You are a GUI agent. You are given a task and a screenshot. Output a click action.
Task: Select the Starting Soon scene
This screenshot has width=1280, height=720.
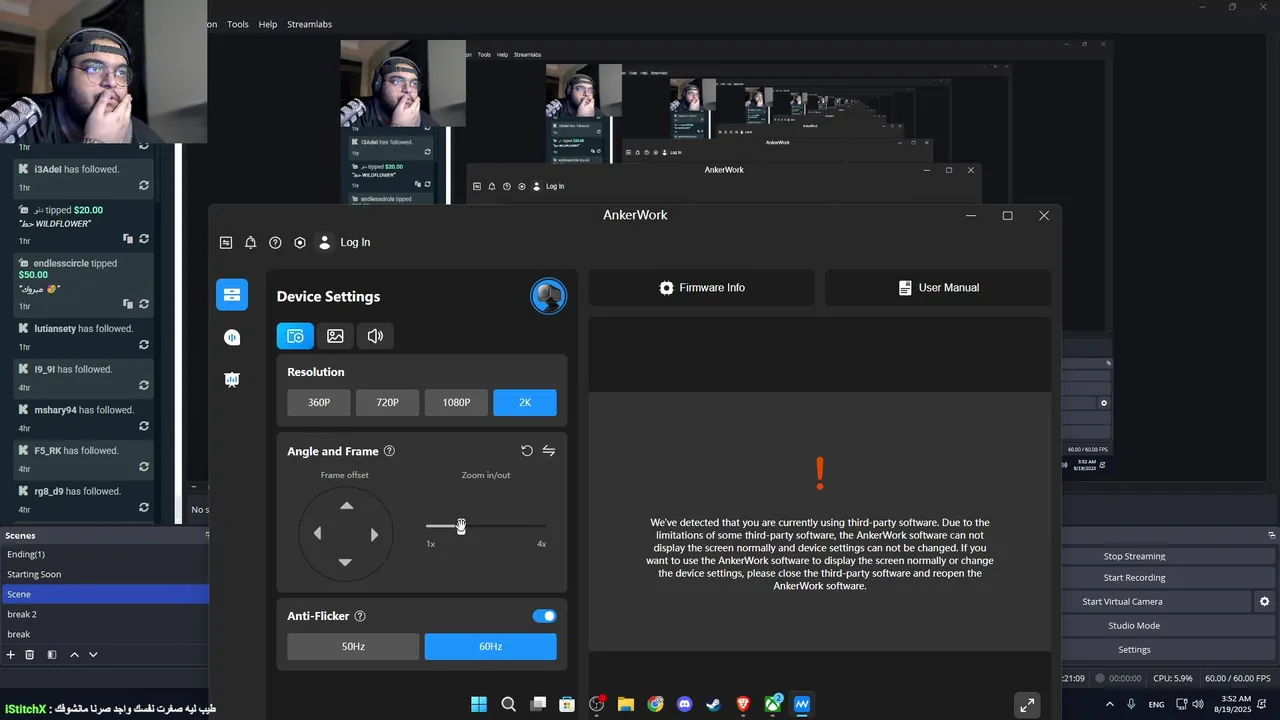click(104, 574)
